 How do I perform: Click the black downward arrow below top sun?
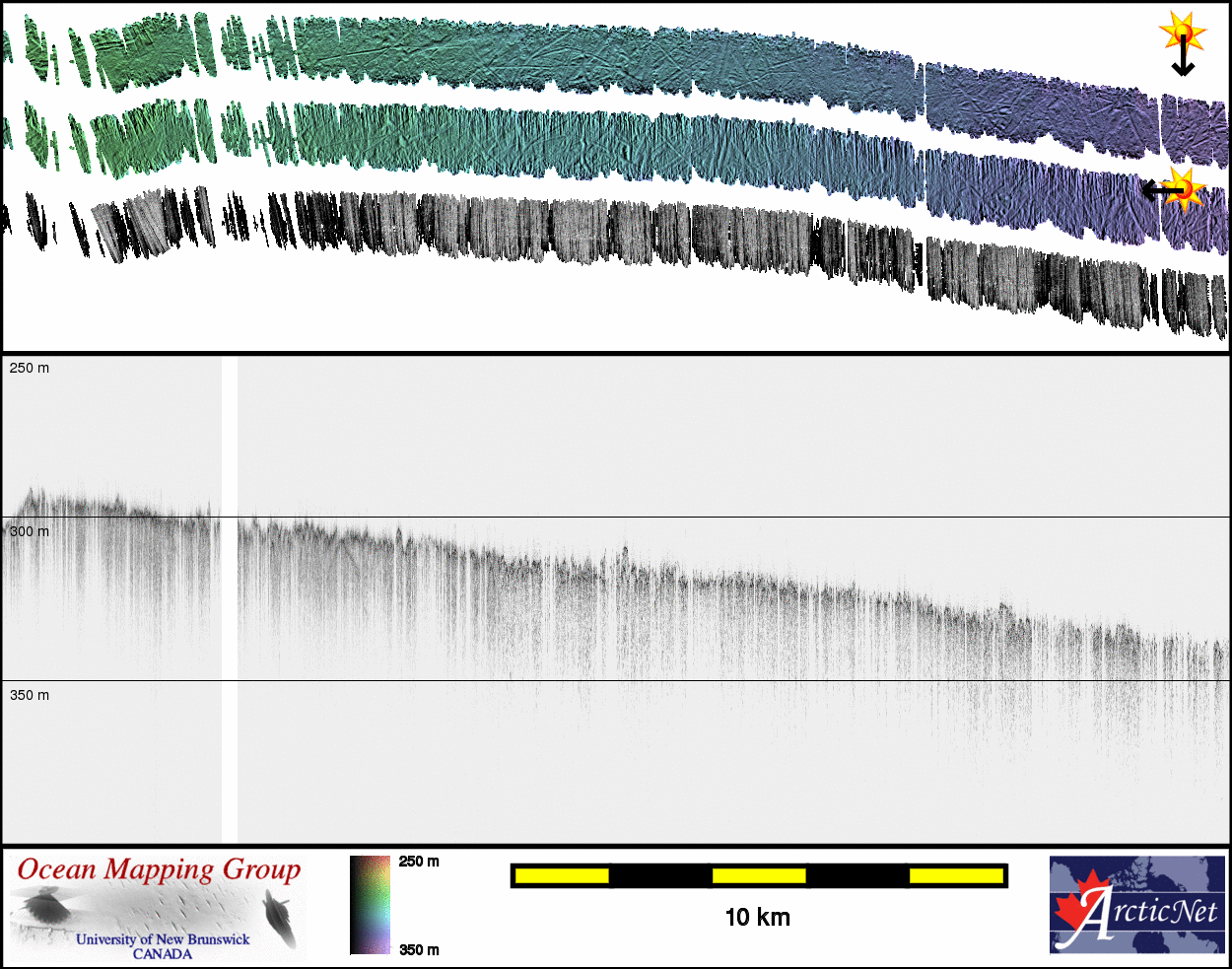[x=1183, y=63]
